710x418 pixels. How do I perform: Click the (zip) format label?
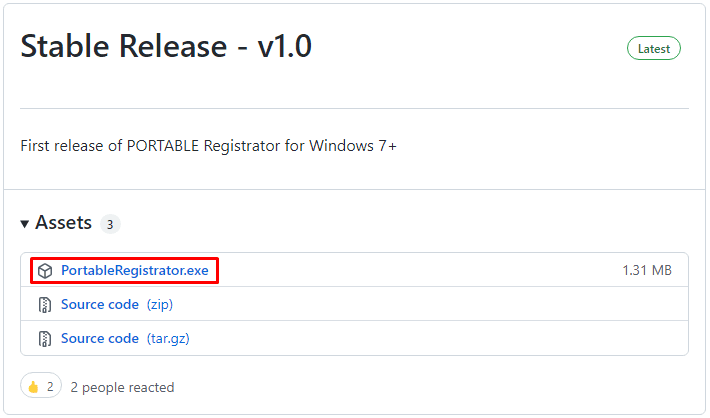[x=160, y=304]
